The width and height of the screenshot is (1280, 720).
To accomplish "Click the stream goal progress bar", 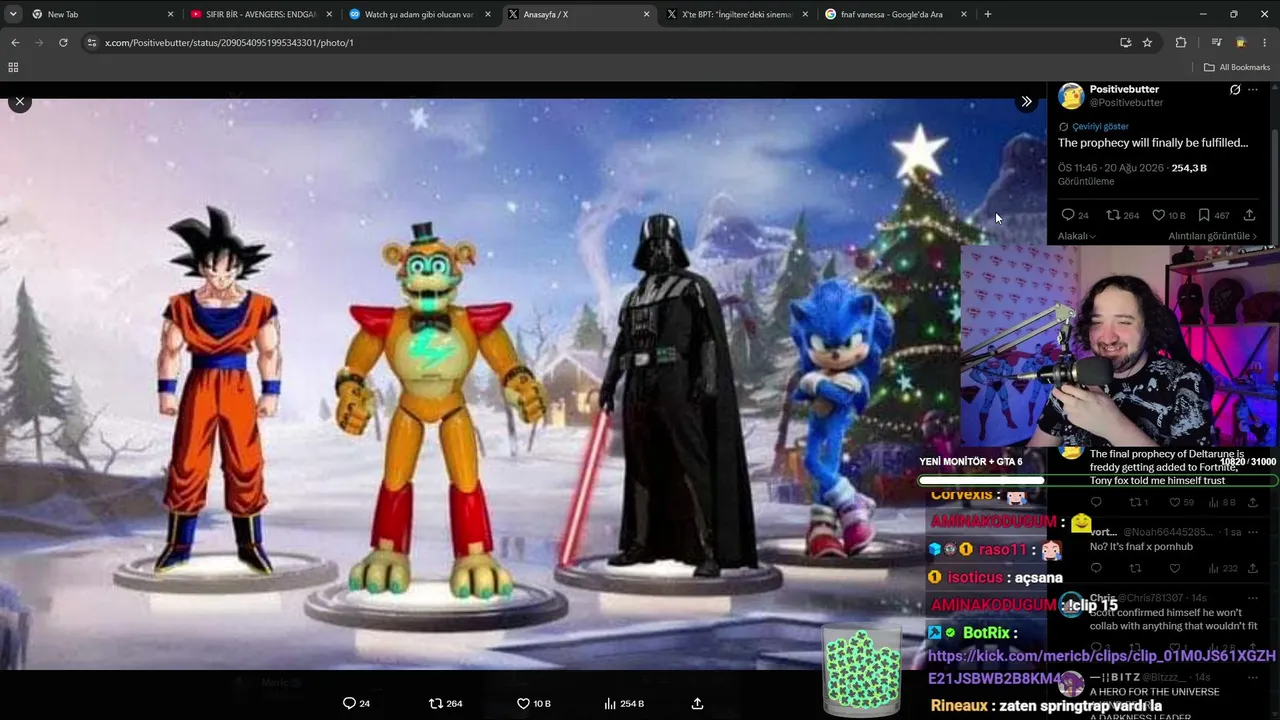I will (1097, 481).
